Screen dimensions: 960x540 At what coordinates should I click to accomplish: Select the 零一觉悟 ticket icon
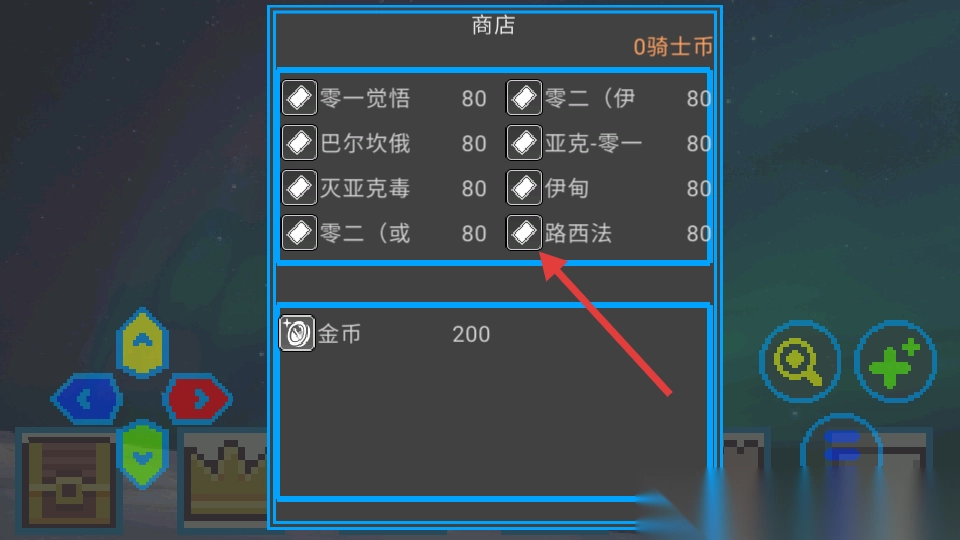coord(299,98)
